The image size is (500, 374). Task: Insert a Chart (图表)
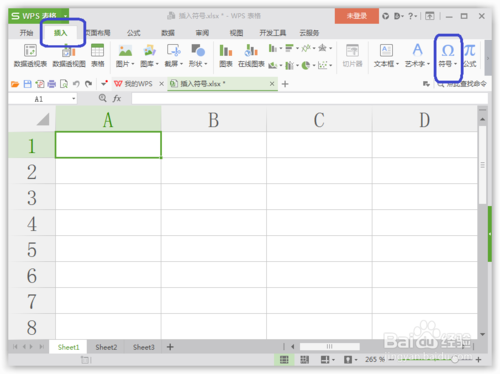(x=226, y=55)
